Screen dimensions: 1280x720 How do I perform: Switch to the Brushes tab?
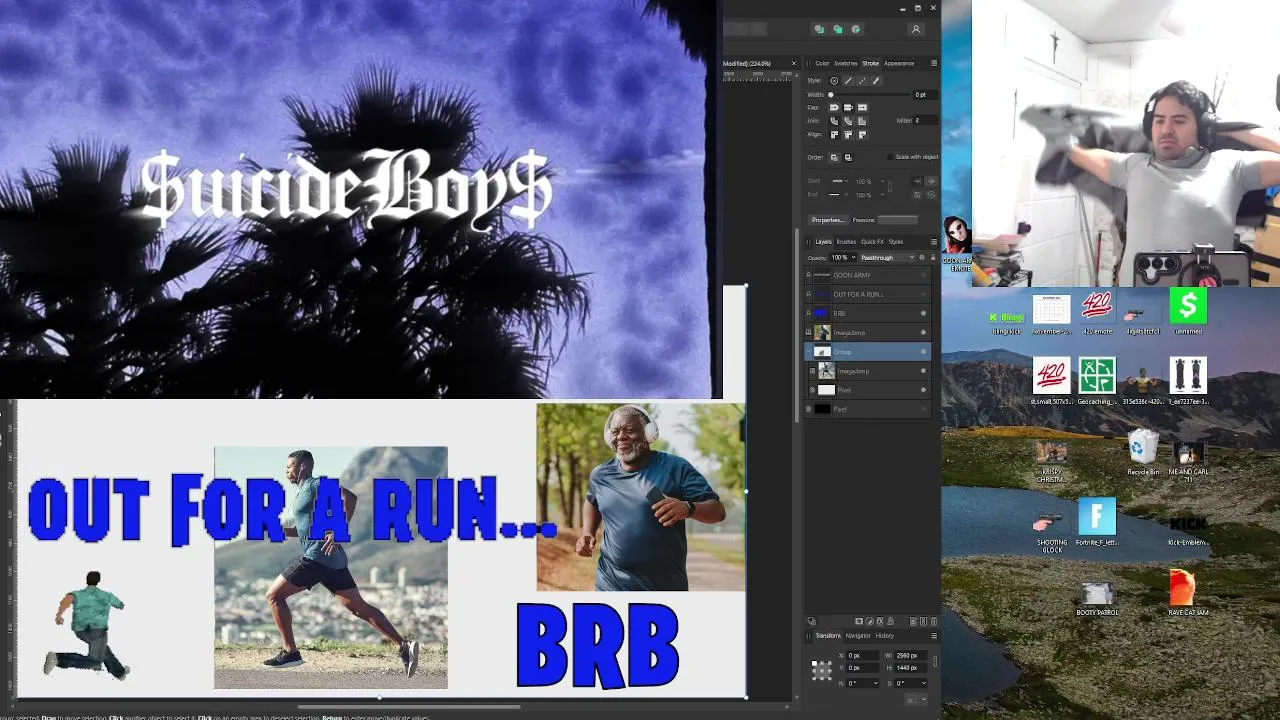click(x=846, y=242)
